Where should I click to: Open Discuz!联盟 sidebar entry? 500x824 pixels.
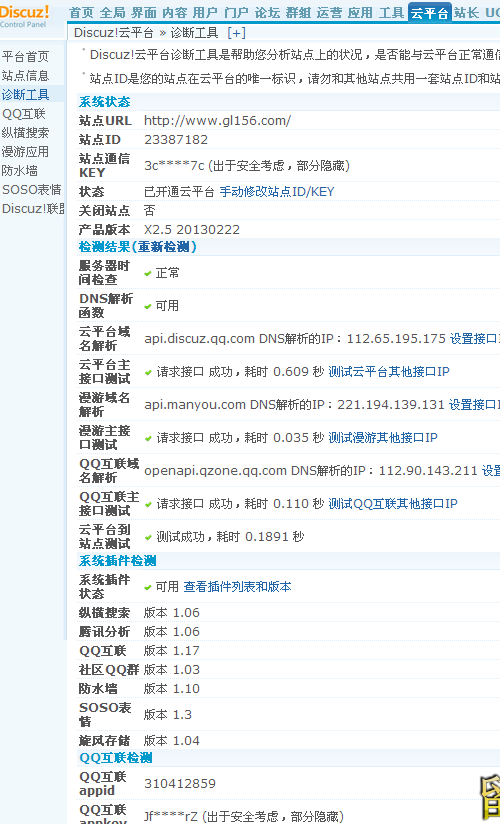[x=33, y=209]
